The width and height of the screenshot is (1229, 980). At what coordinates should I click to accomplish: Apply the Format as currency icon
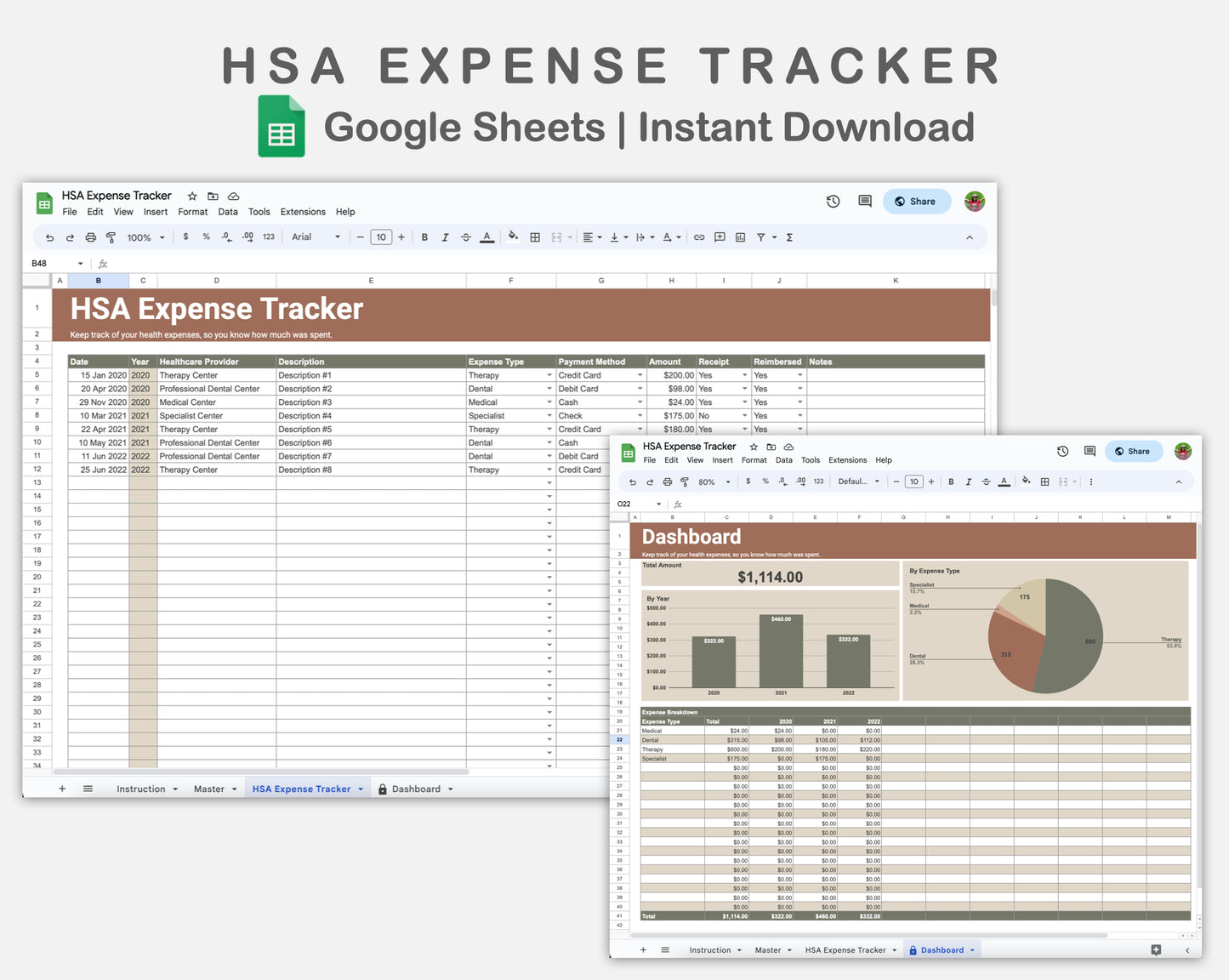tap(185, 237)
